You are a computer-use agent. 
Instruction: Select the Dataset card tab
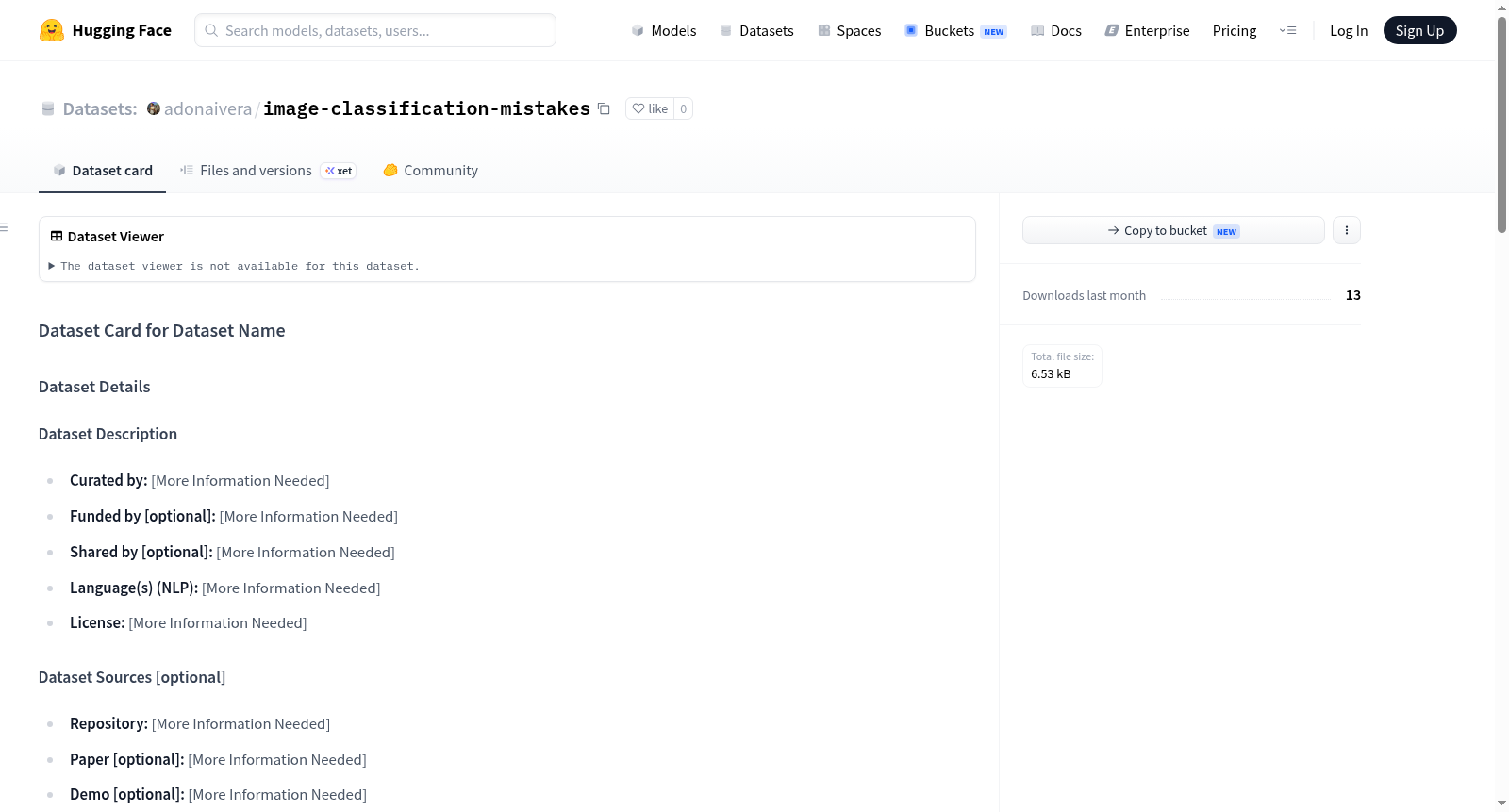pos(103,171)
